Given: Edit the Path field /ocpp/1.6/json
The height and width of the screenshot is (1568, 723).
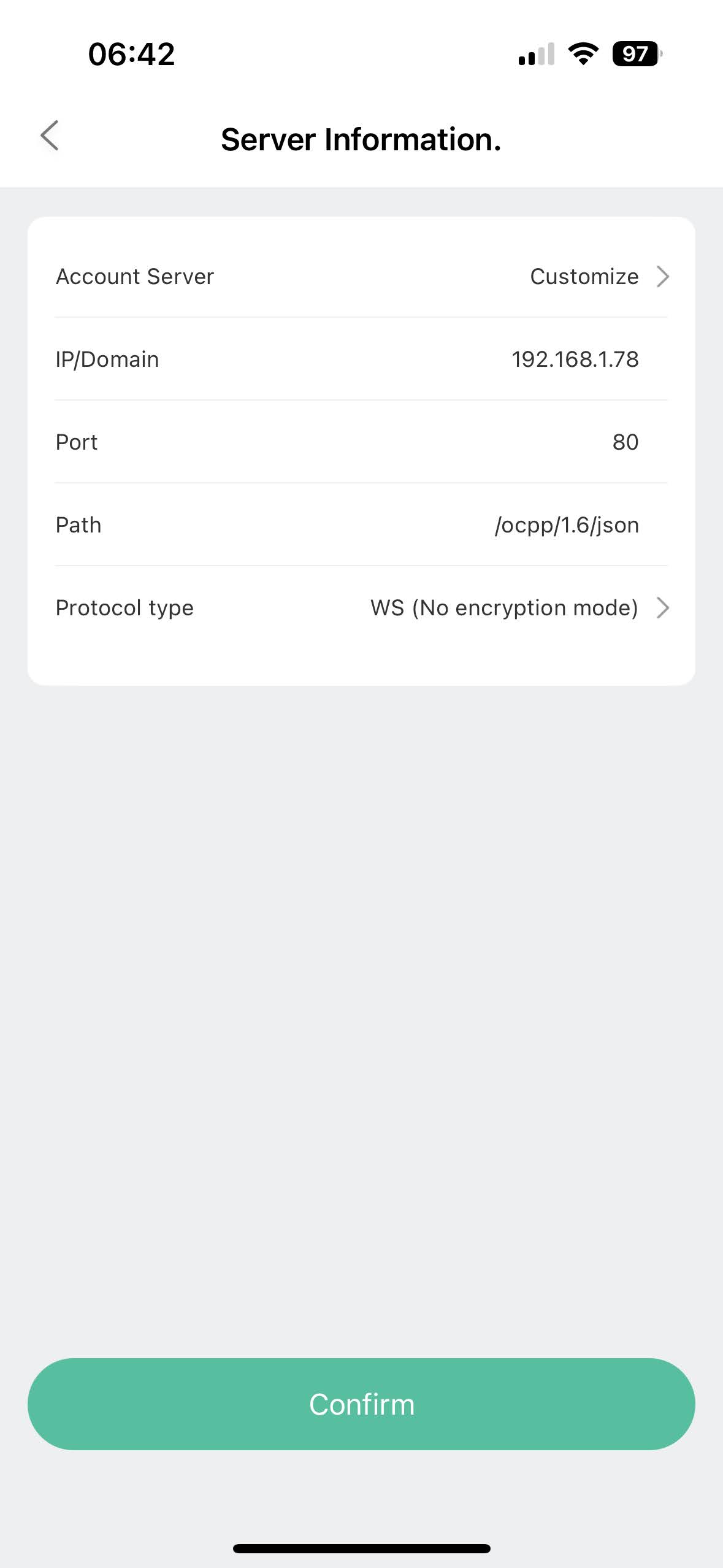Looking at the screenshot, I should pos(567,525).
